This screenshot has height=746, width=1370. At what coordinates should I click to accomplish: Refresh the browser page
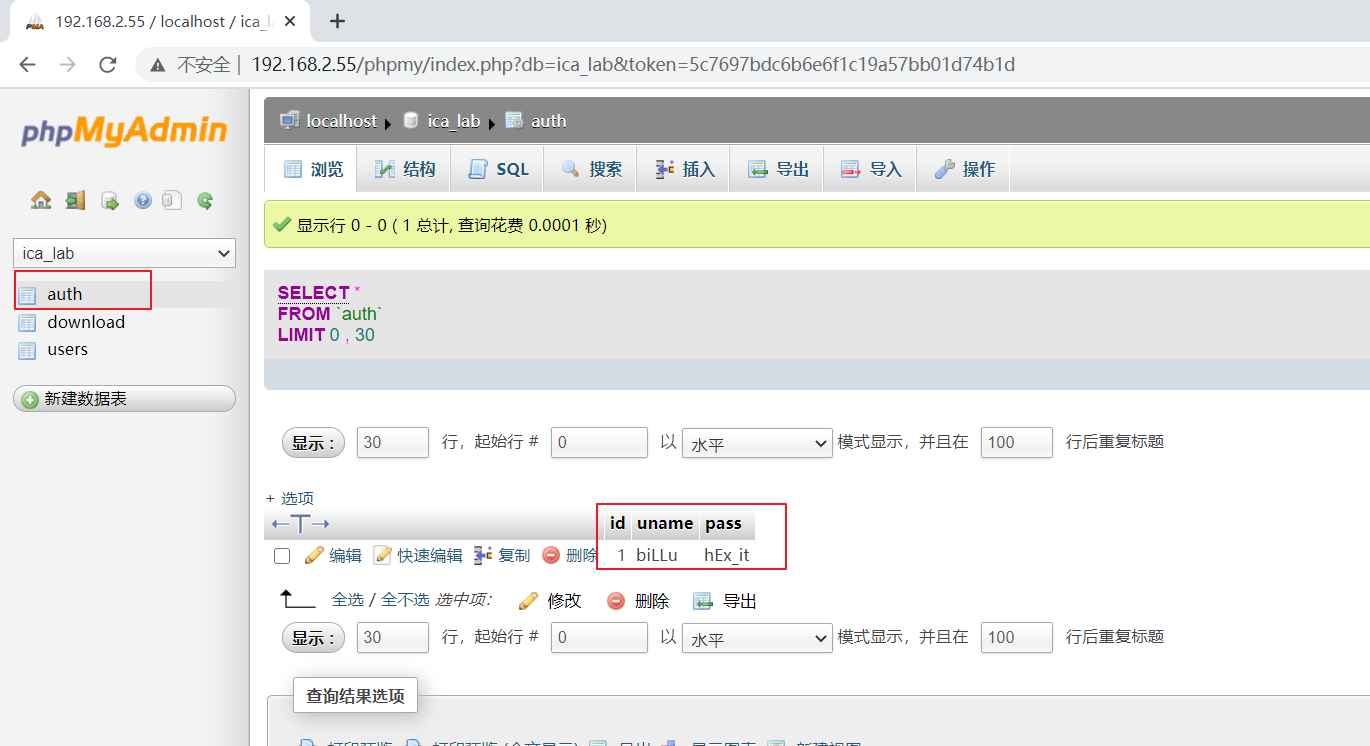108,65
